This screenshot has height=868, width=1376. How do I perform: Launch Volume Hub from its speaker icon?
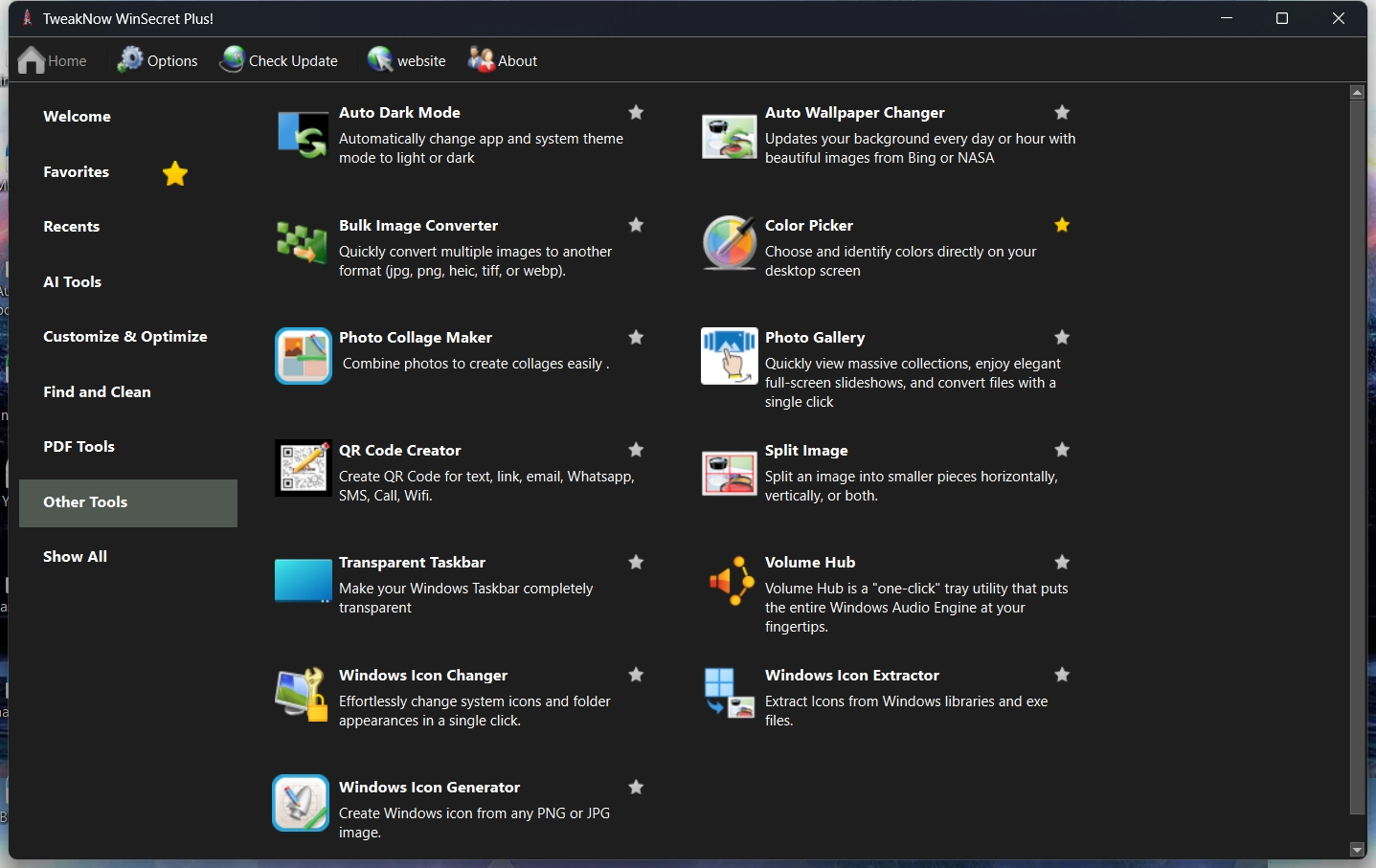coord(732,581)
